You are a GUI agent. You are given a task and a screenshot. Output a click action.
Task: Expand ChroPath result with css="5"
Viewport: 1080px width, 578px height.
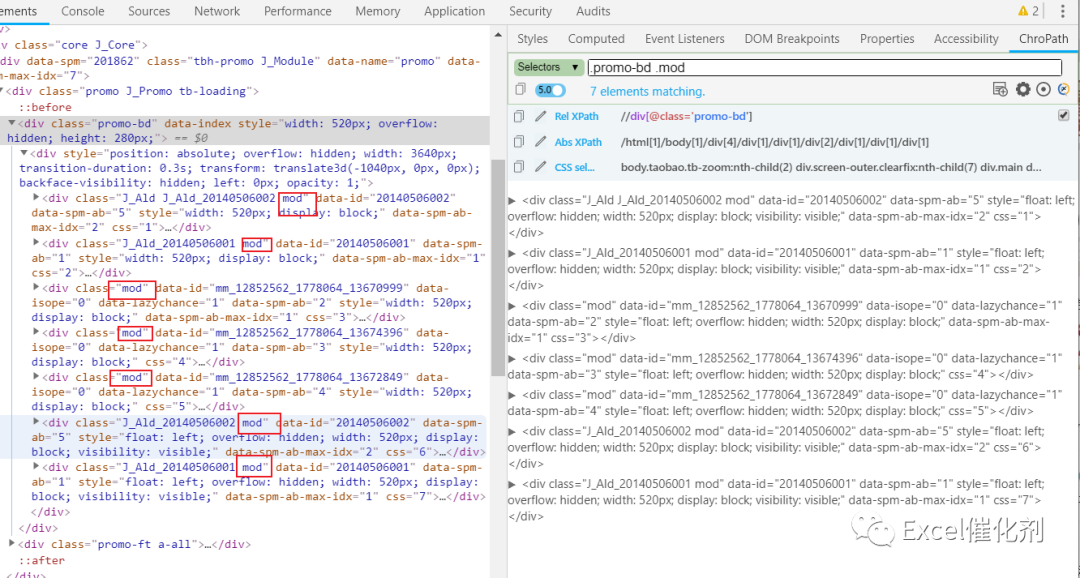point(512,395)
